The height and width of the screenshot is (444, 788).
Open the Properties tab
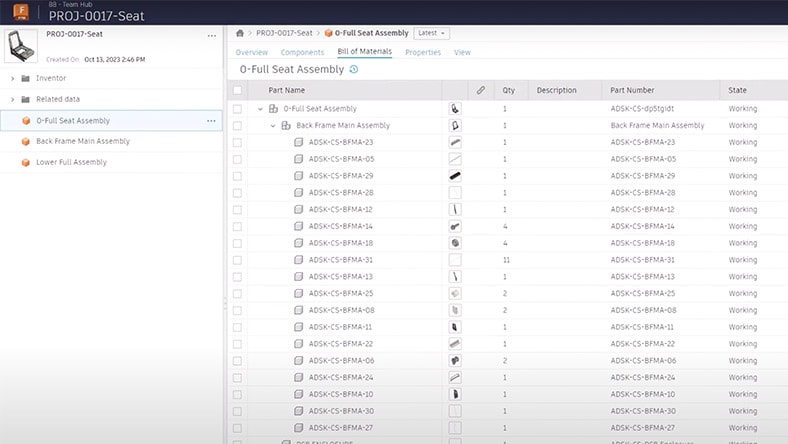coord(423,52)
